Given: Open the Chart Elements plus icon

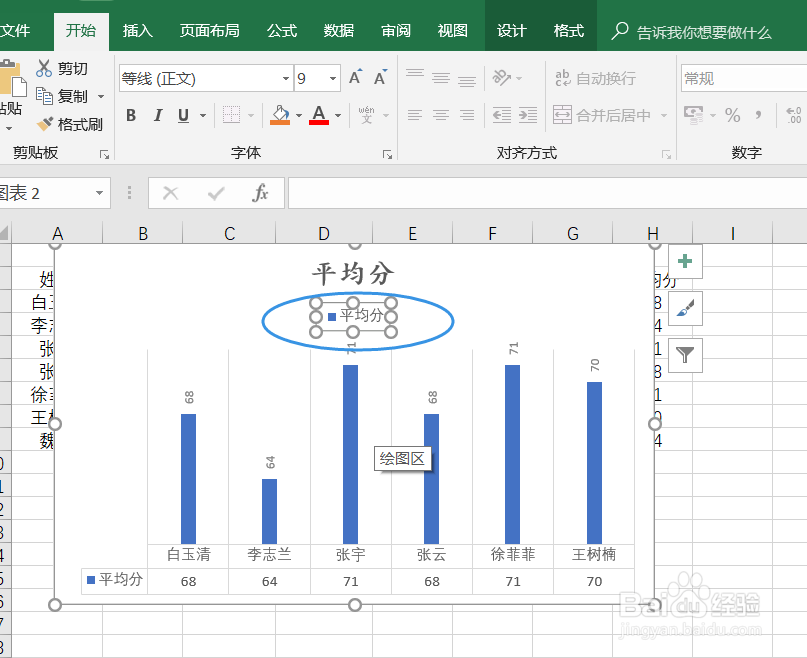Looking at the screenshot, I should 684,261.
